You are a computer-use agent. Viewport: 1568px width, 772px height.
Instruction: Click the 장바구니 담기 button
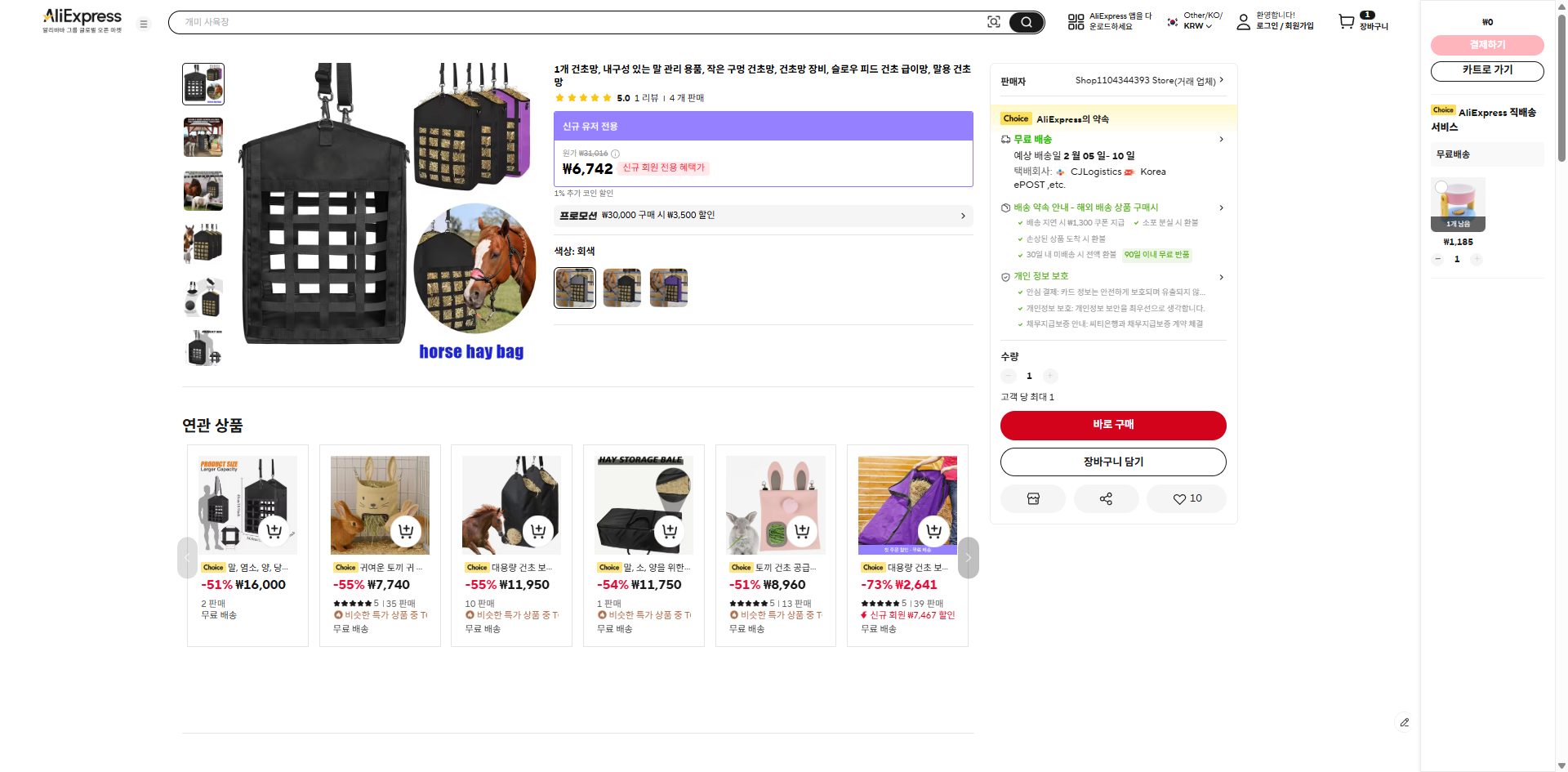(x=1113, y=462)
